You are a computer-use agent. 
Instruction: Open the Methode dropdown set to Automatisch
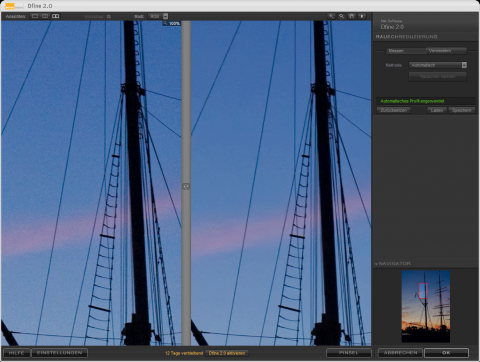pyautogui.click(x=438, y=65)
